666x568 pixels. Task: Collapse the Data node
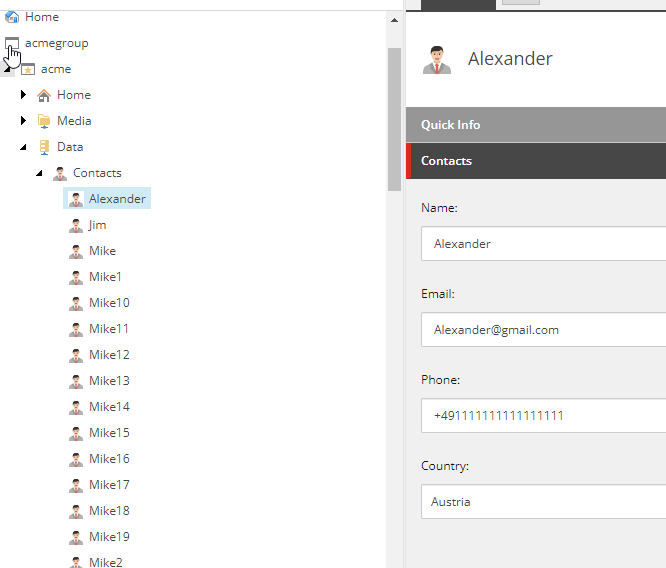click(x=23, y=147)
